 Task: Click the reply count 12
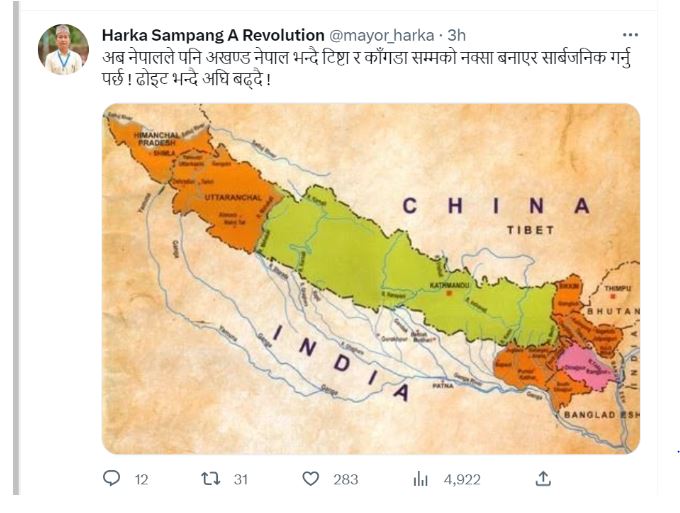click(x=141, y=480)
